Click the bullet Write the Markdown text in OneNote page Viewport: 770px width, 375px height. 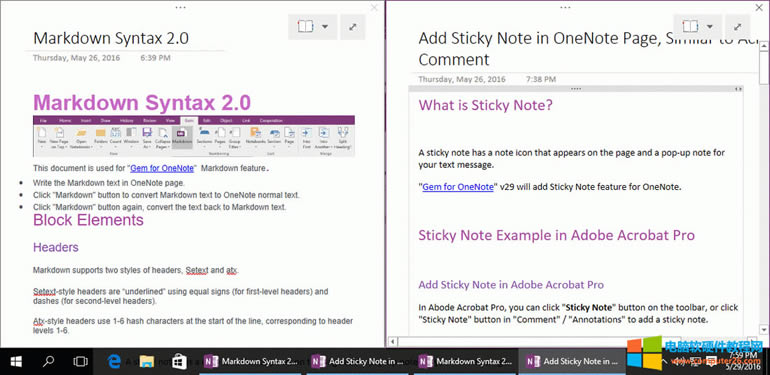tap(109, 183)
